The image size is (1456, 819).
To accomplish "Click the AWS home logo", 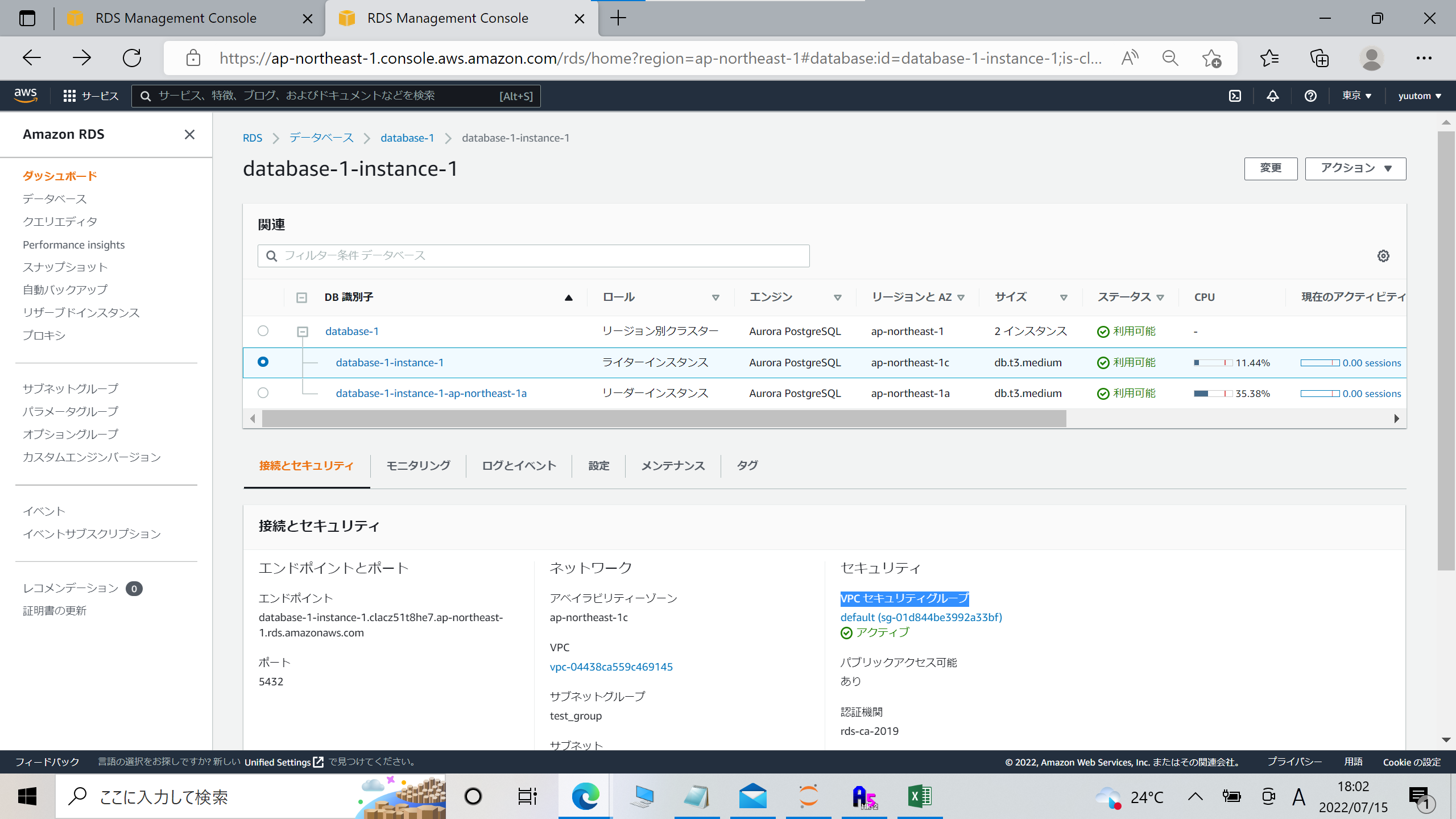I will pyautogui.click(x=25, y=96).
